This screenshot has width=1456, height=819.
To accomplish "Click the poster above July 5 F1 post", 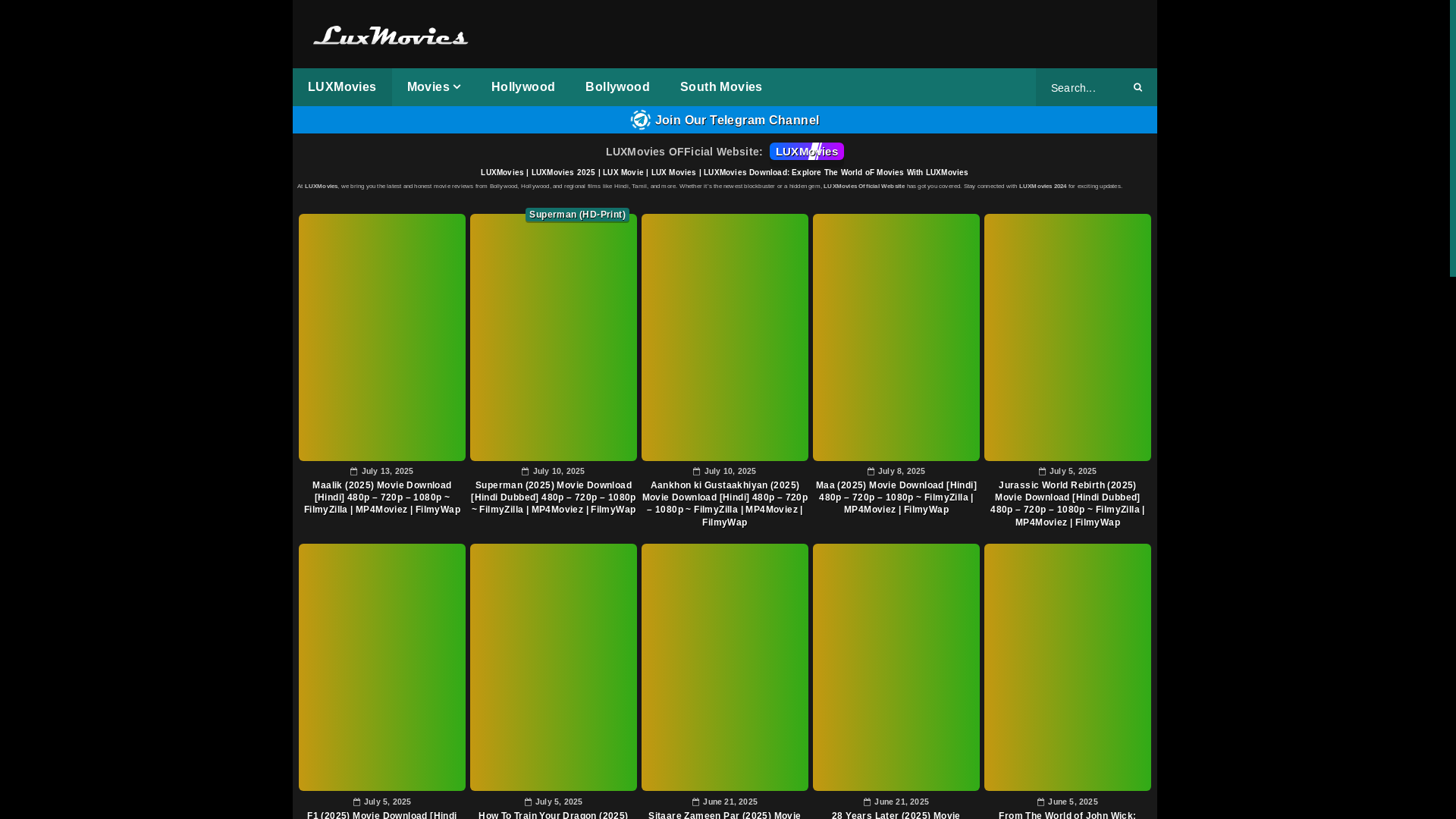I will point(382,667).
